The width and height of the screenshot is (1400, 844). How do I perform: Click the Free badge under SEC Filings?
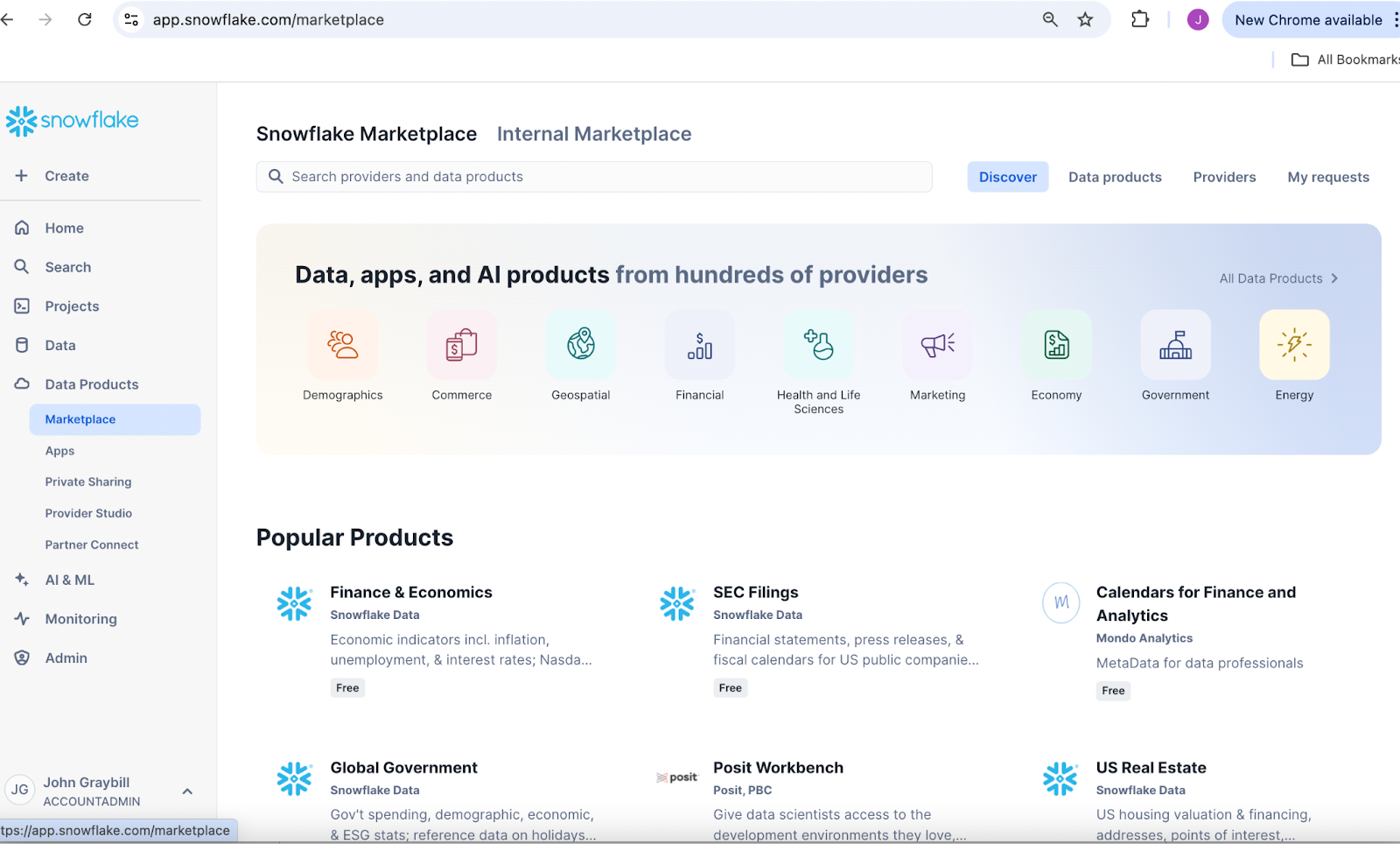pyautogui.click(x=731, y=688)
